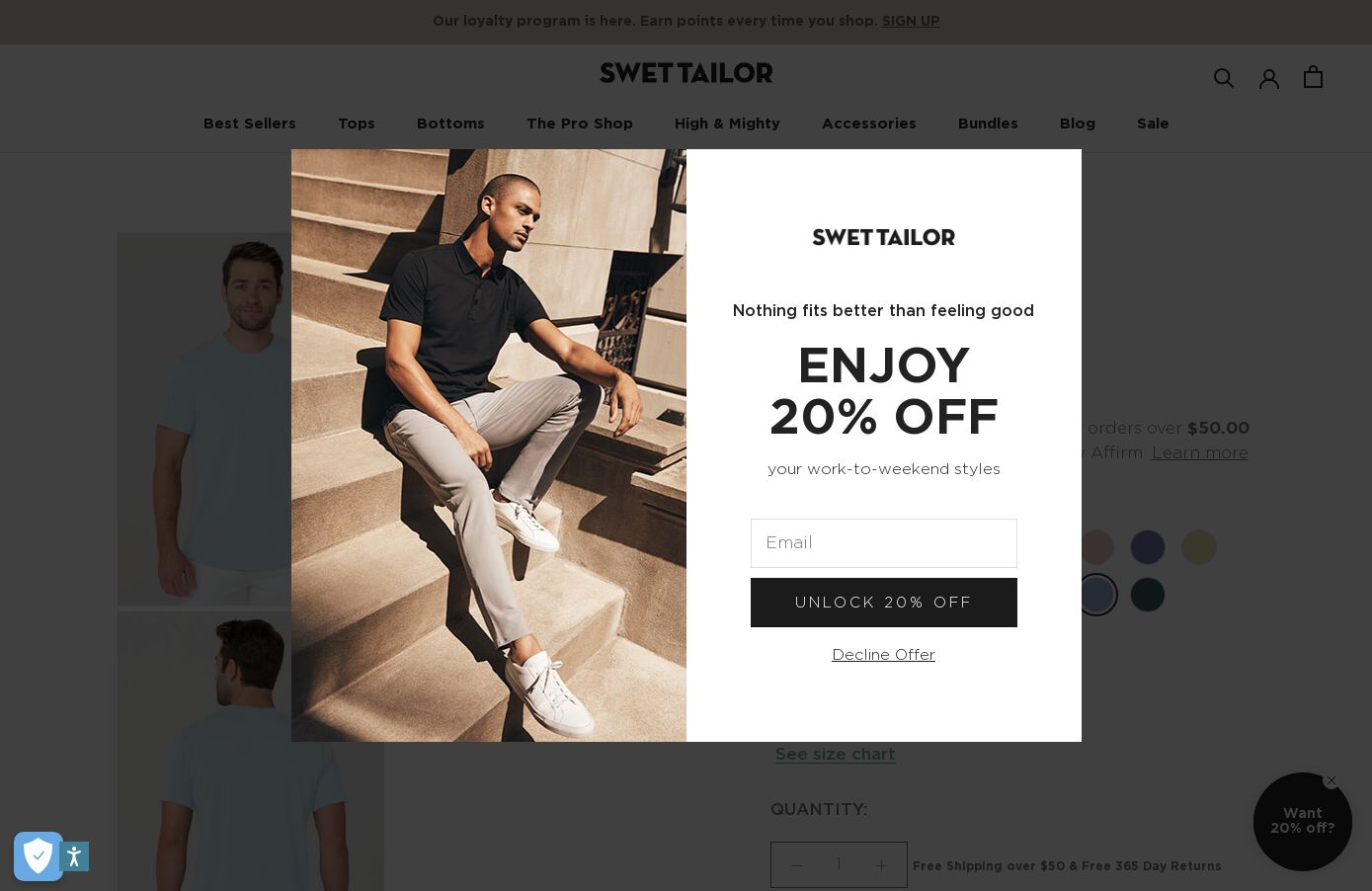Open the Want 20% off bubble
1372x891 pixels.
[x=1302, y=822]
